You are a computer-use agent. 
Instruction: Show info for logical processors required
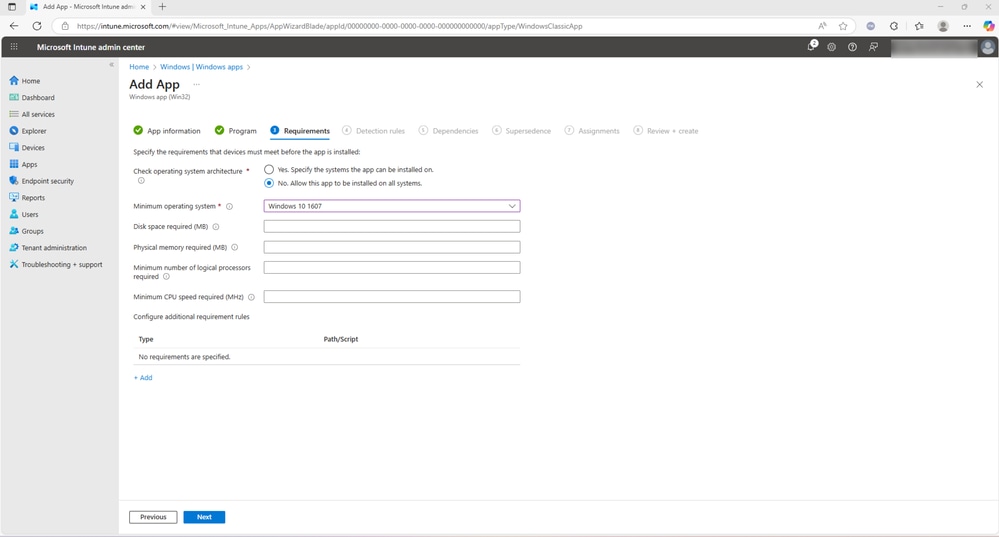click(x=166, y=277)
